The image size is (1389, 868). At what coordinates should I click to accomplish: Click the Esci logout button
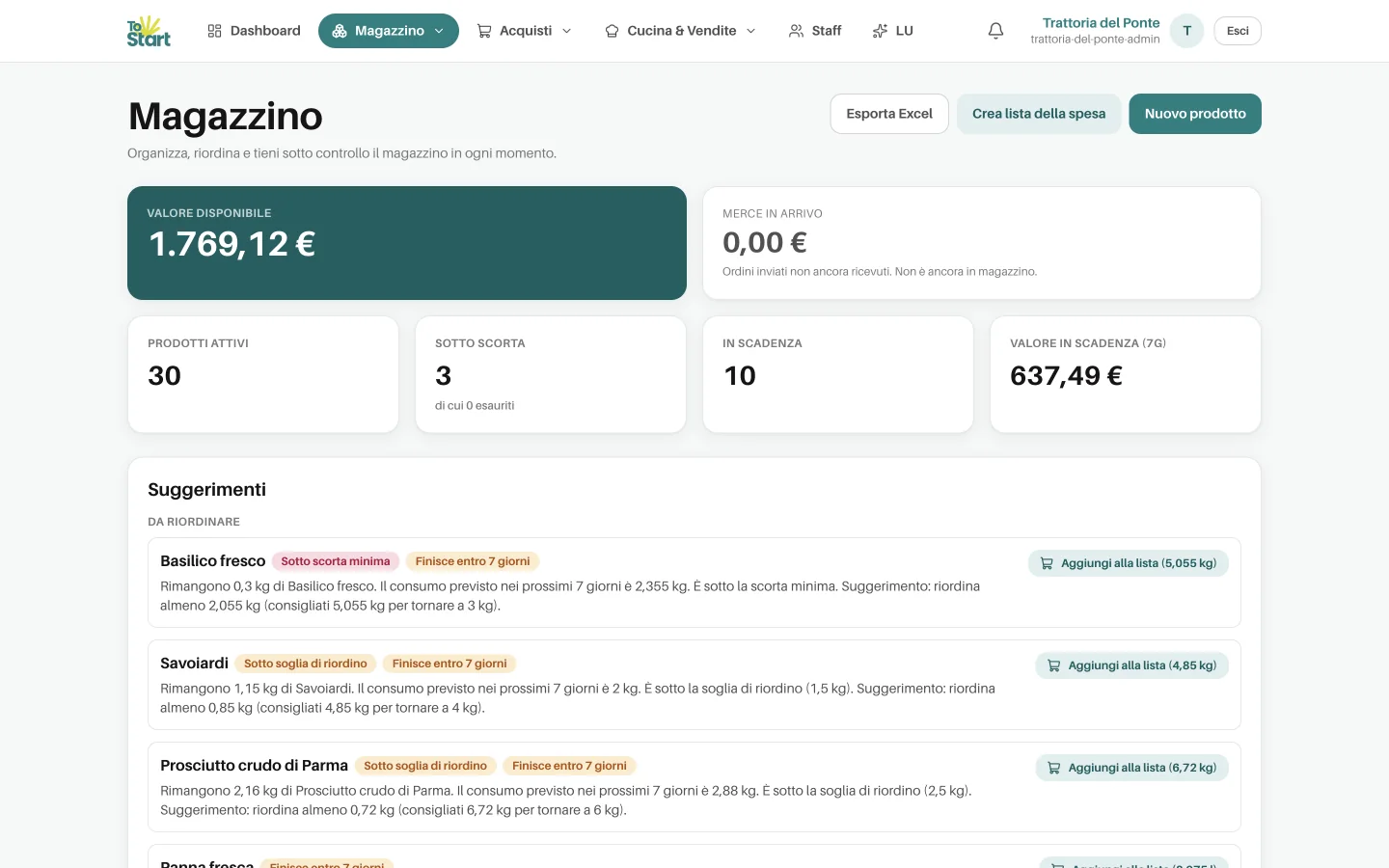pos(1238,31)
